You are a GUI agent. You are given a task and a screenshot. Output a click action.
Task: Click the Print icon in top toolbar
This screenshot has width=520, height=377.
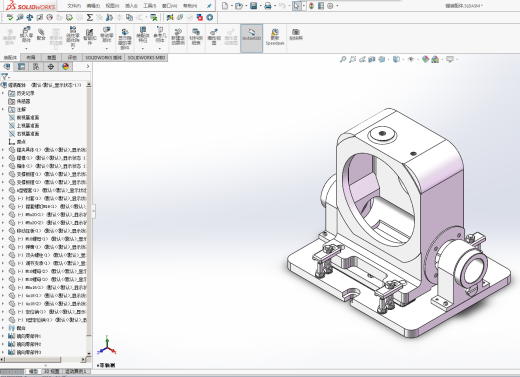tap(268, 6)
